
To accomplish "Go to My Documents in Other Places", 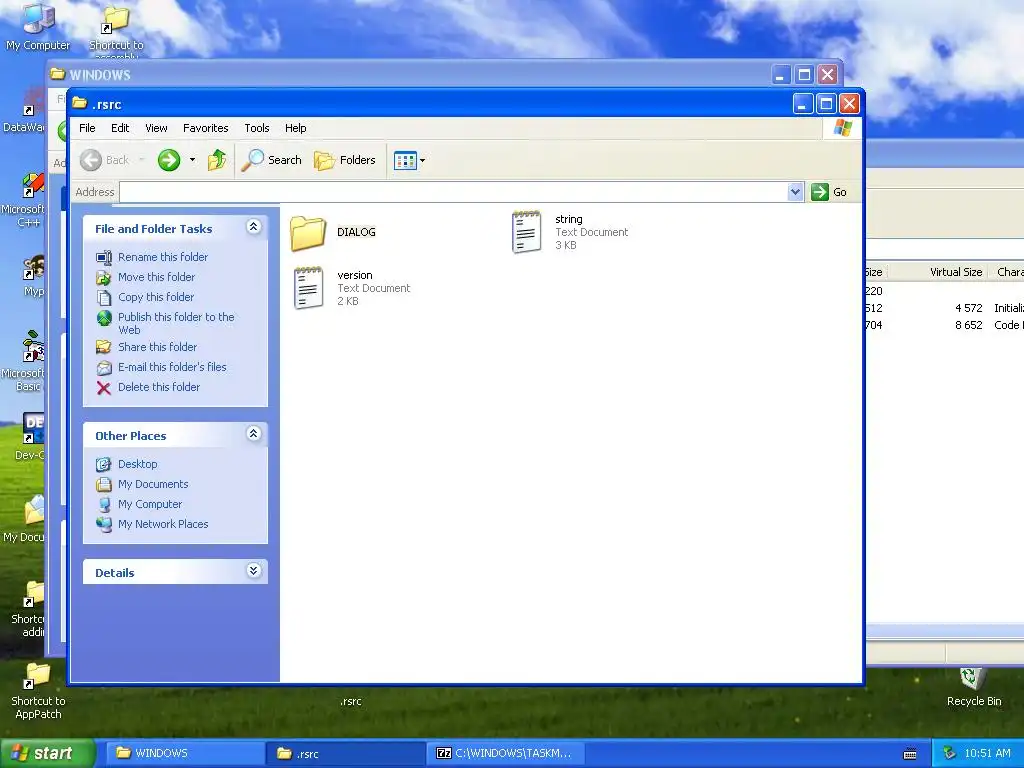I will 153,485.
